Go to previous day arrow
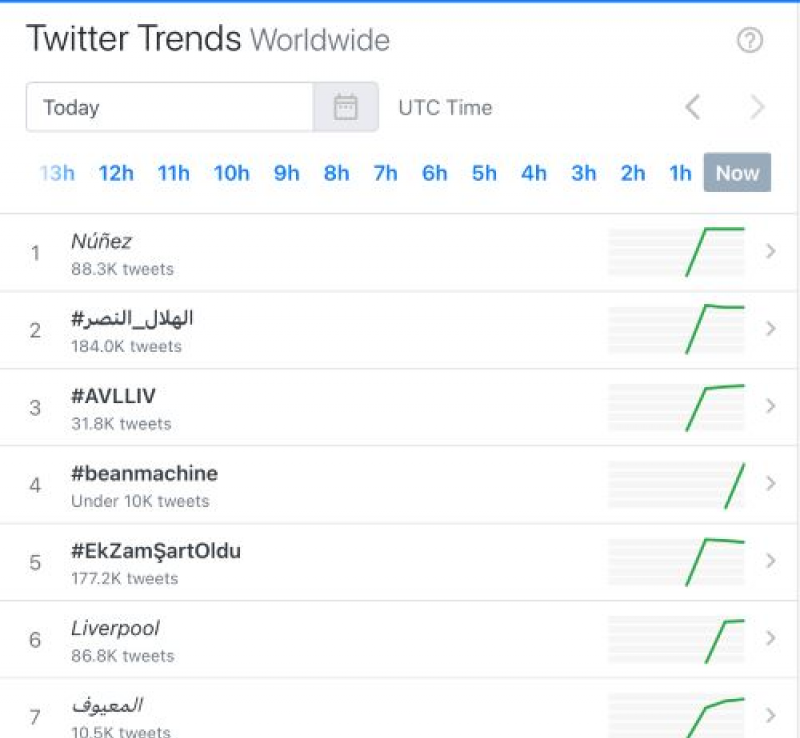 click(x=692, y=107)
